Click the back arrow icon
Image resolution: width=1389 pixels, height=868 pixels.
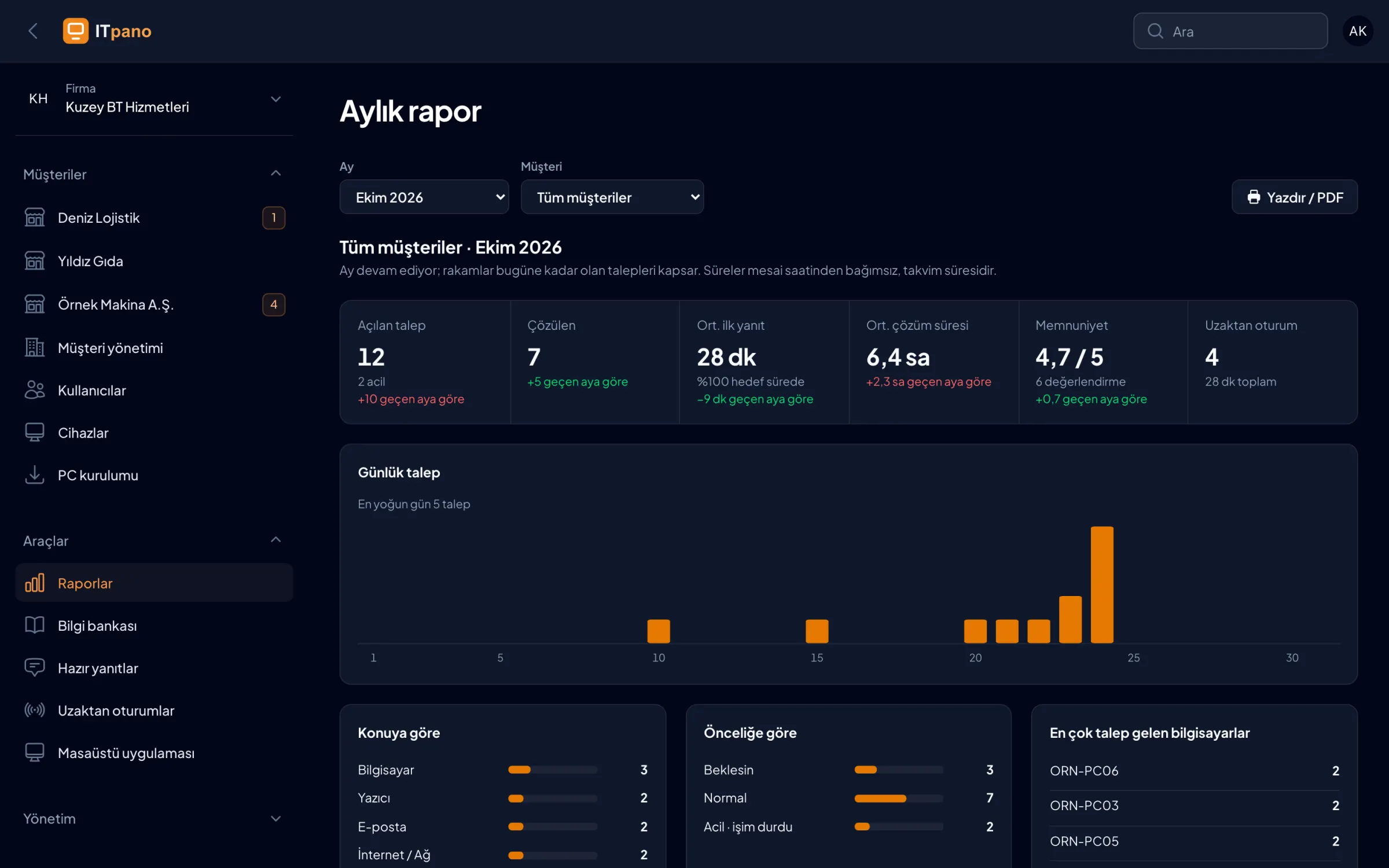click(33, 31)
